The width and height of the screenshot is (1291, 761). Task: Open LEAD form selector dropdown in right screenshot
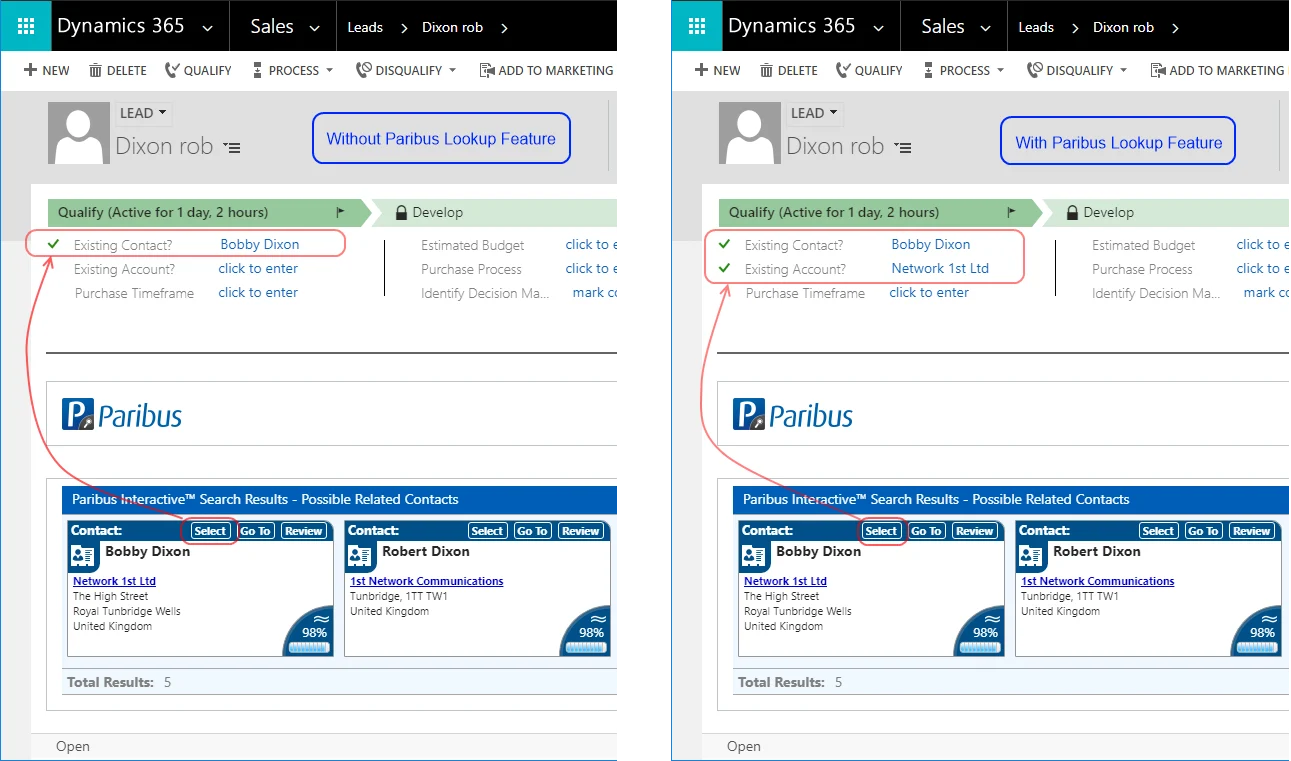[815, 113]
